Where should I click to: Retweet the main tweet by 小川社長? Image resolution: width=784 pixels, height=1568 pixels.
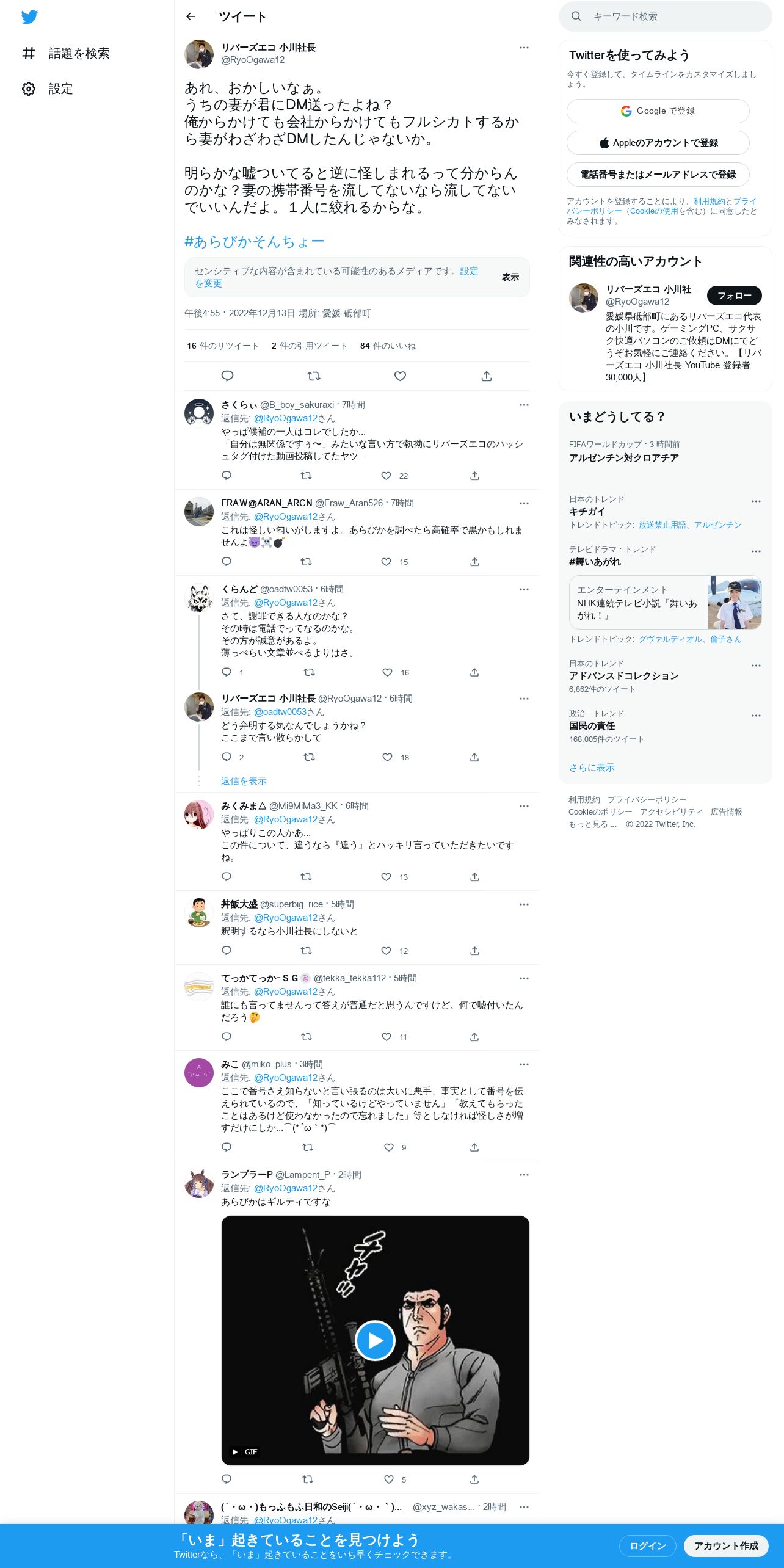point(314,376)
